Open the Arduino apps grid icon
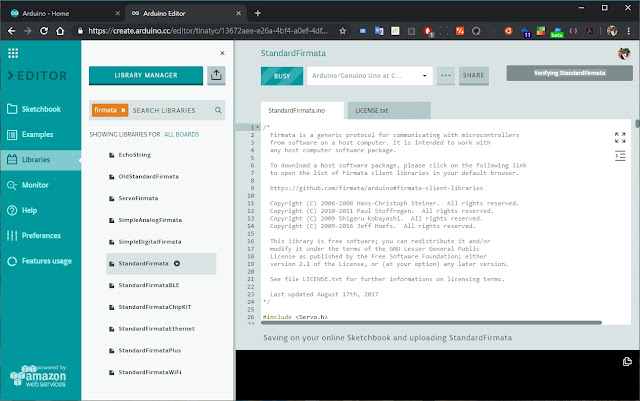640x401 pixels. [13, 53]
